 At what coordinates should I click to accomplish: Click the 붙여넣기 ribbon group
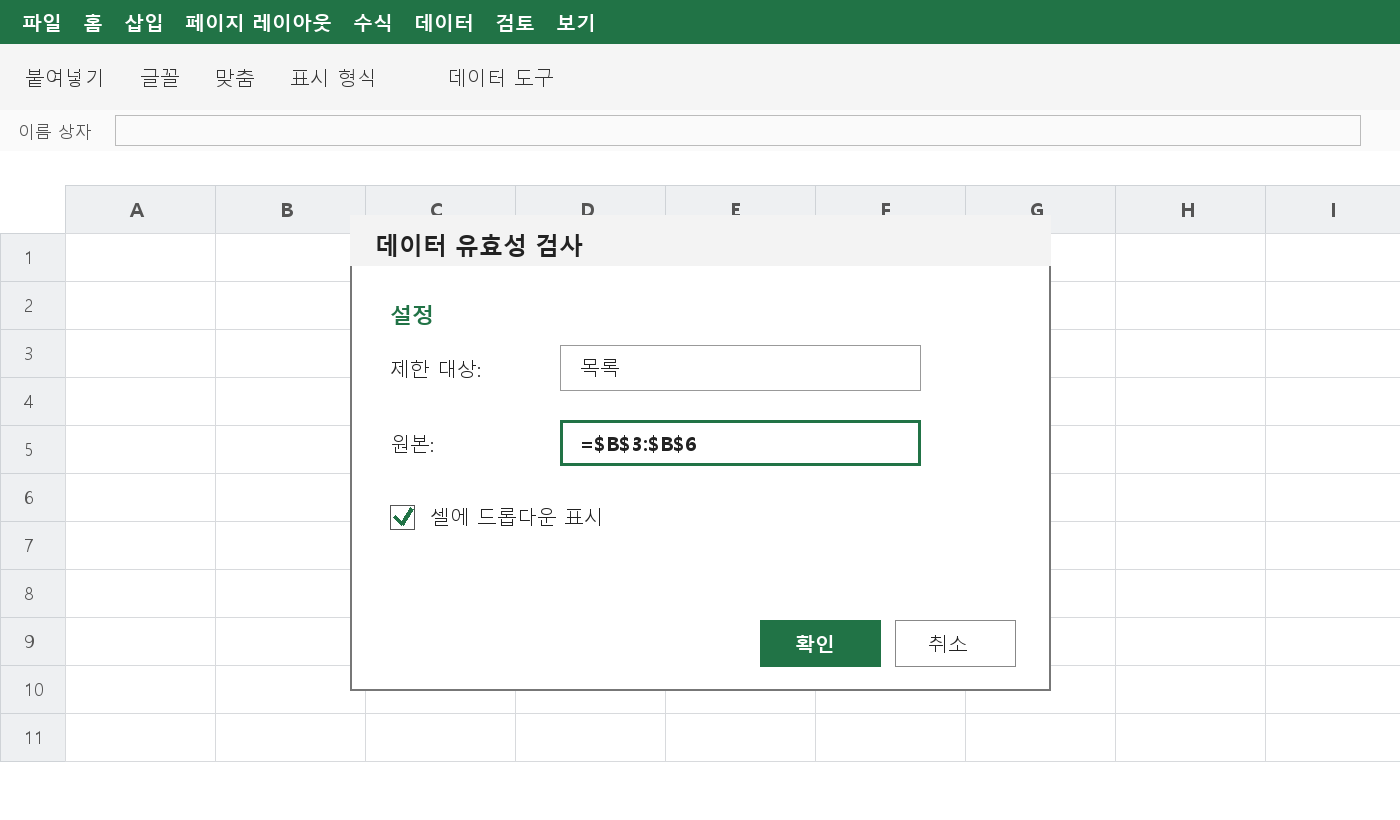pos(65,77)
